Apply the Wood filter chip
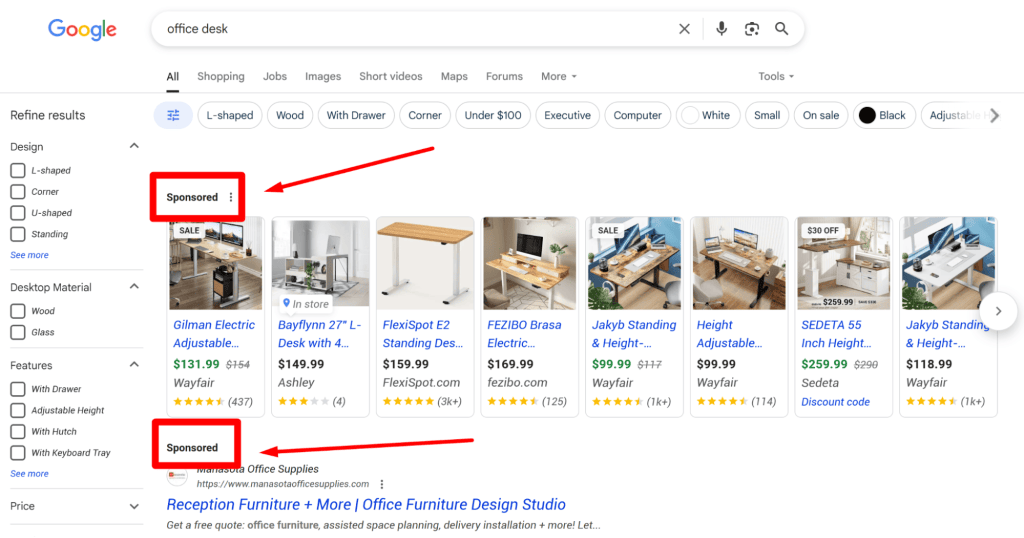The height and width of the screenshot is (538, 1024). click(x=290, y=116)
